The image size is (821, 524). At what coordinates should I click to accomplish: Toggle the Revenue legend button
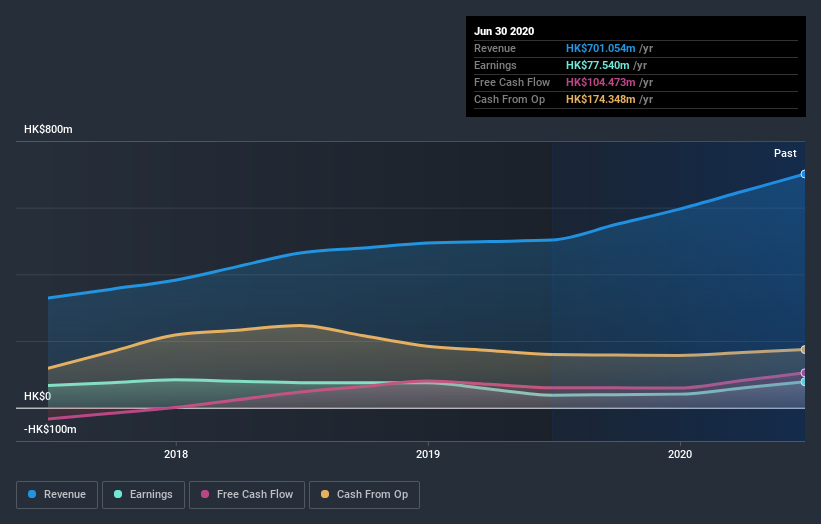pyautogui.click(x=57, y=495)
